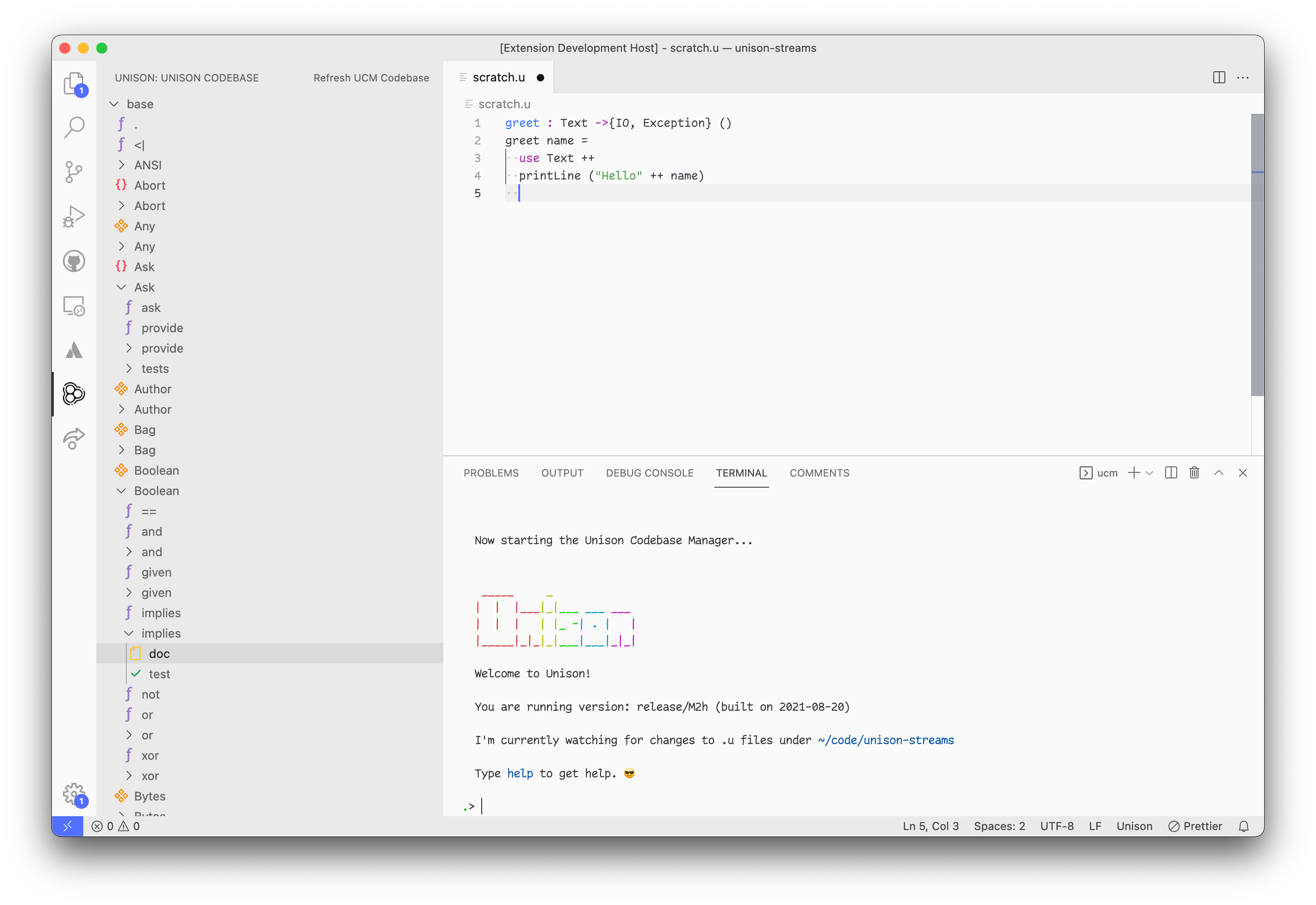Viewport: 1316px width, 905px height.
Task: Switch to the PROBLEMS tab
Action: [490, 473]
